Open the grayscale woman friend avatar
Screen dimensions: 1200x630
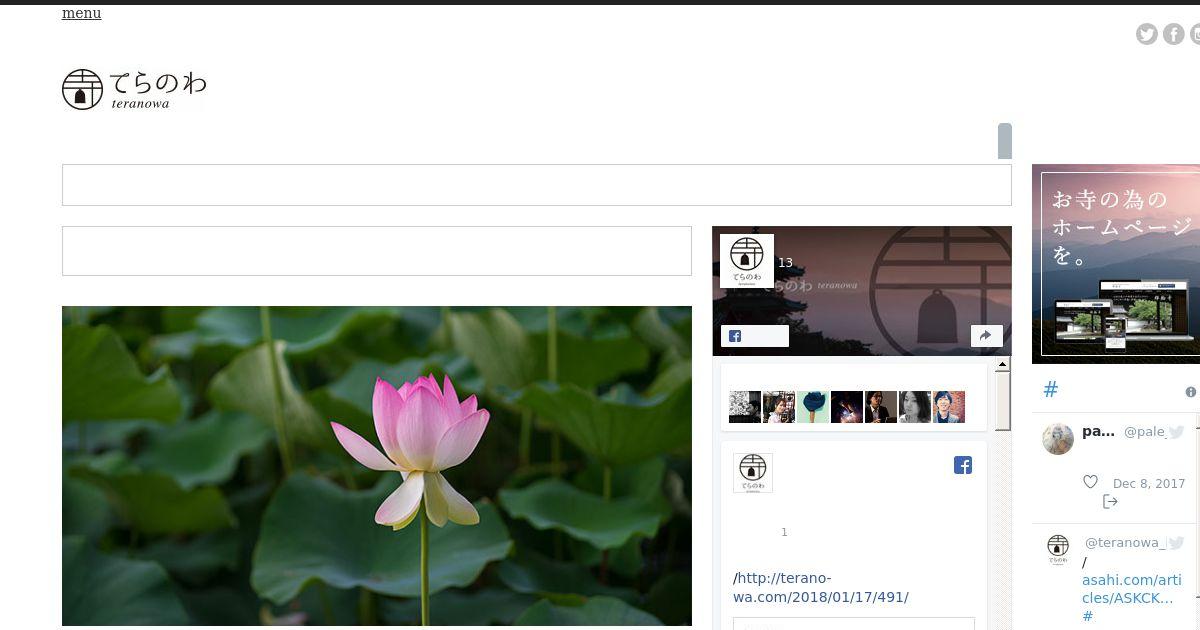tap(915, 407)
